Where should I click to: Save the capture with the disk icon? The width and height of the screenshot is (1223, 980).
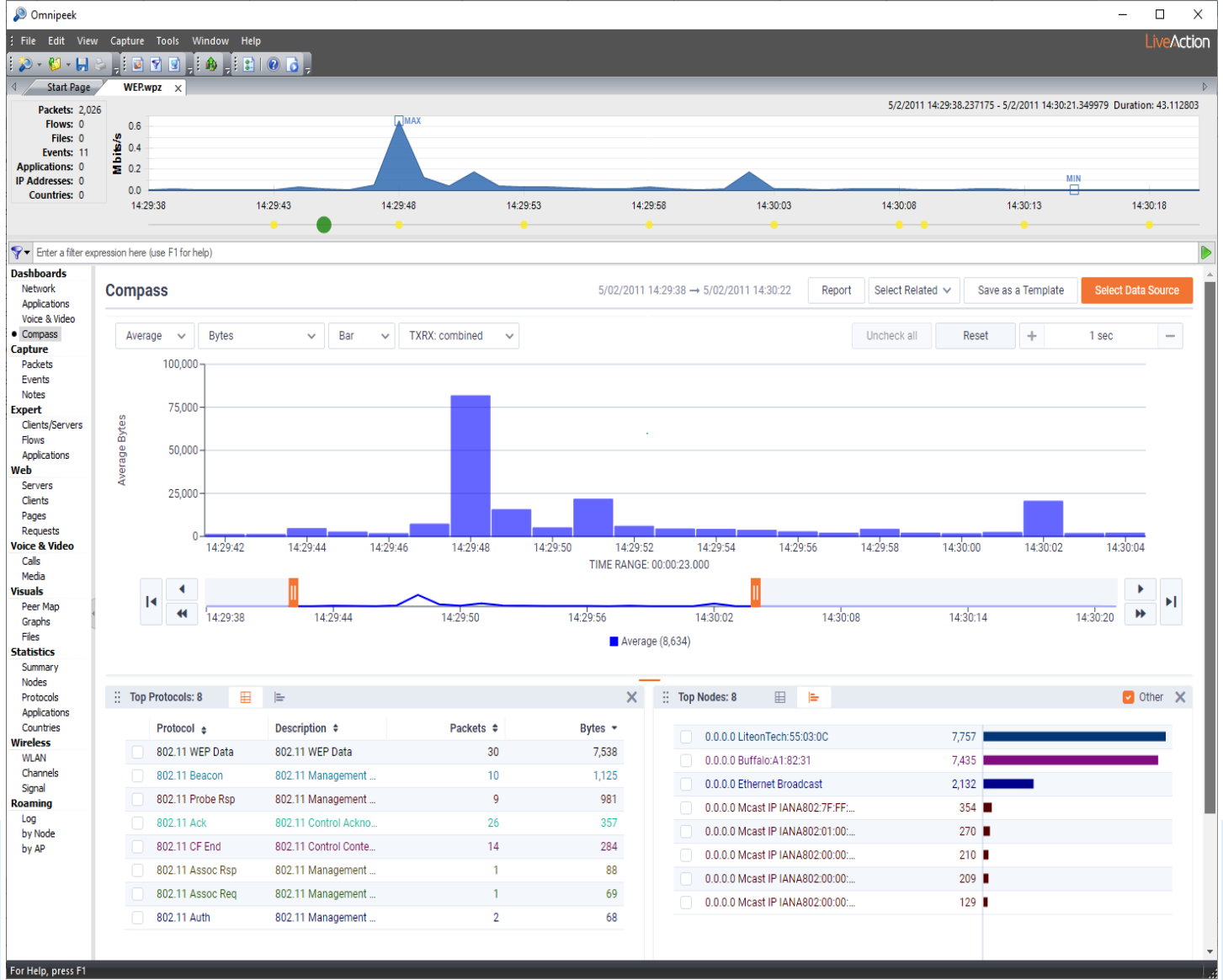pos(83,64)
